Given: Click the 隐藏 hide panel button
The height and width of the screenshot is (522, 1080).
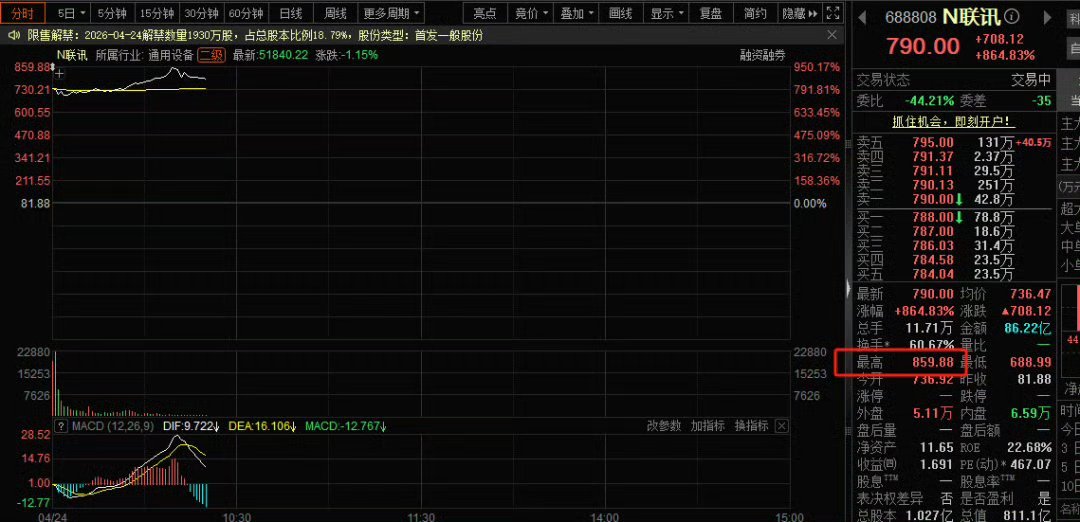Looking at the screenshot, I should (x=800, y=13).
